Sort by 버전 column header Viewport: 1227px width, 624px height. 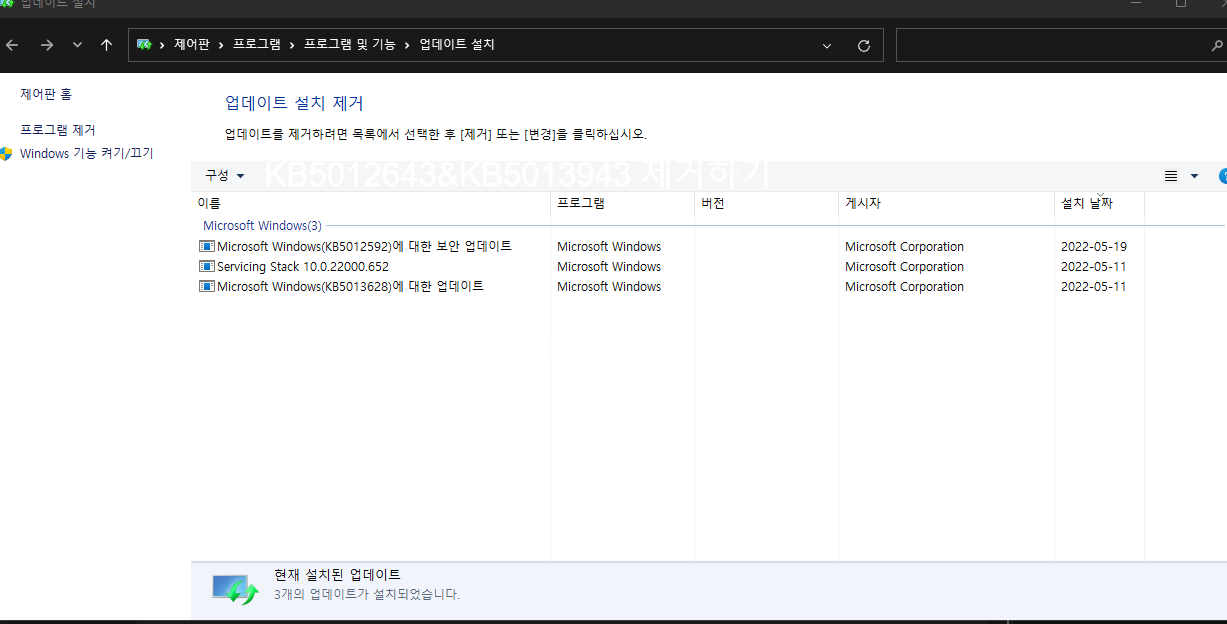(x=766, y=203)
